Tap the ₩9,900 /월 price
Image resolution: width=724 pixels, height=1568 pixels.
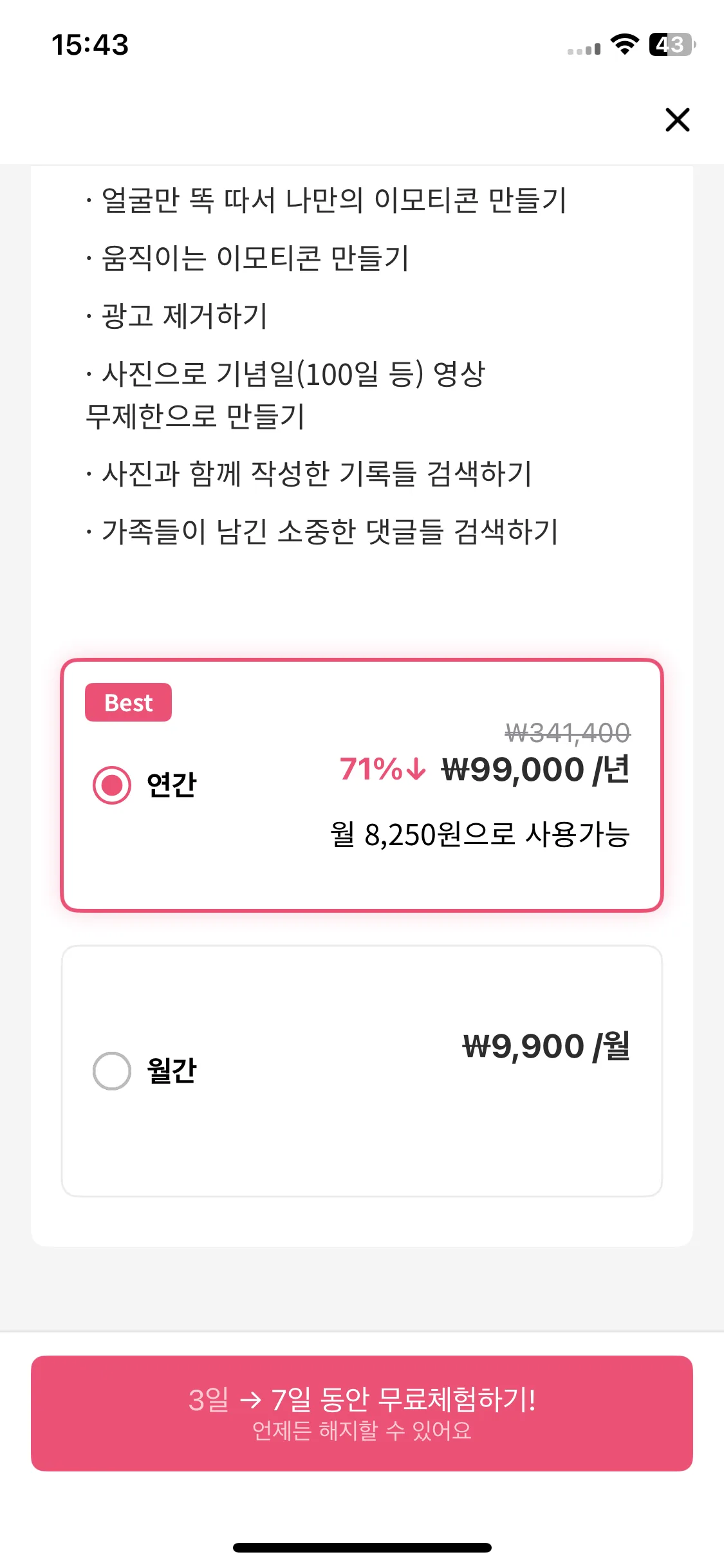tap(546, 1046)
